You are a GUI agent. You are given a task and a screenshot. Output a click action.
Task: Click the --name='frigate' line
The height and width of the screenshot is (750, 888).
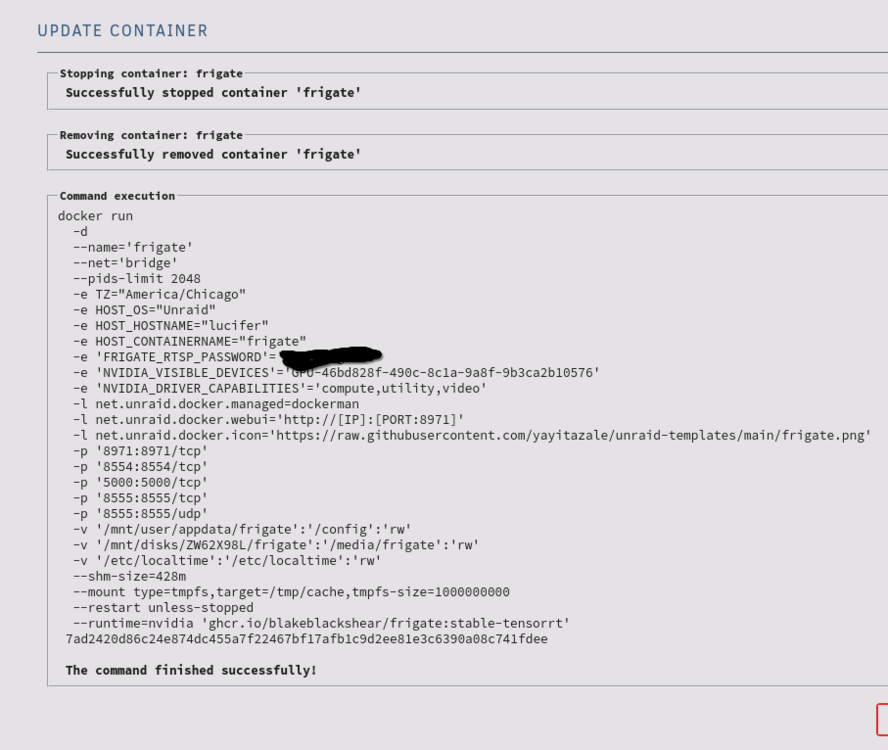[133, 248]
